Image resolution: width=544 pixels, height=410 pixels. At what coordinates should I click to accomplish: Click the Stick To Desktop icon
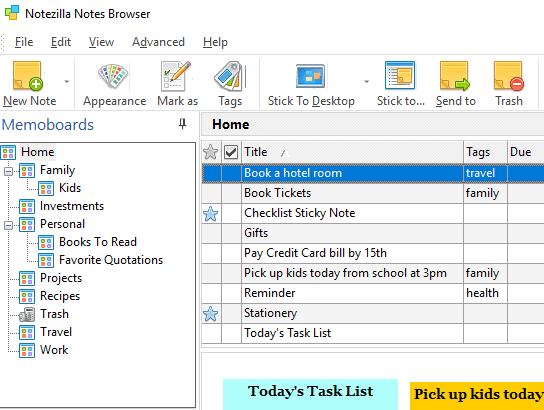[311, 76]
